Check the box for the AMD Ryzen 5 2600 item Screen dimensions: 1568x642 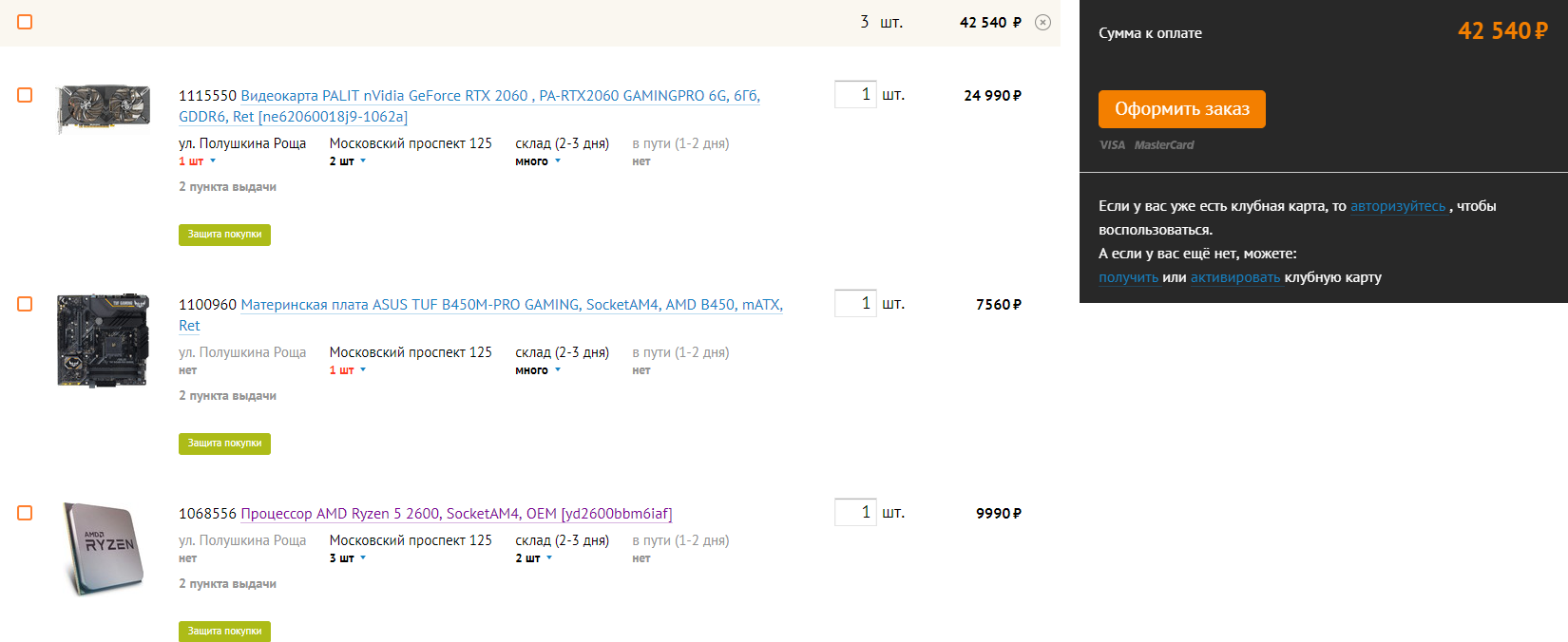pyautogui.click(x=25, y=513)
